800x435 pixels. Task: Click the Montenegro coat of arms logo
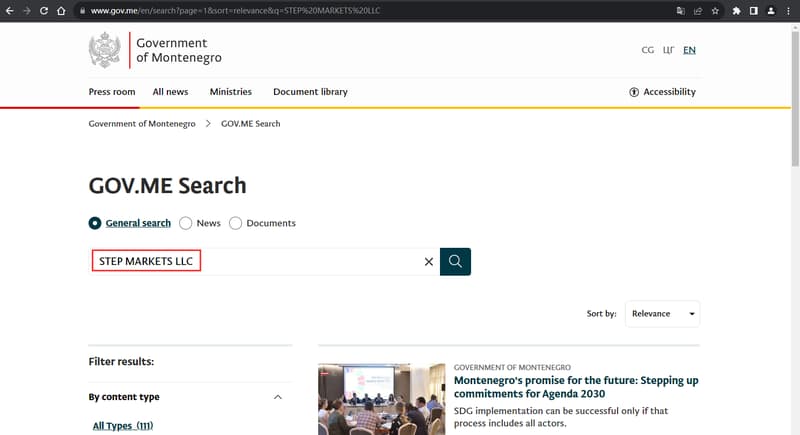click(105, 50)
